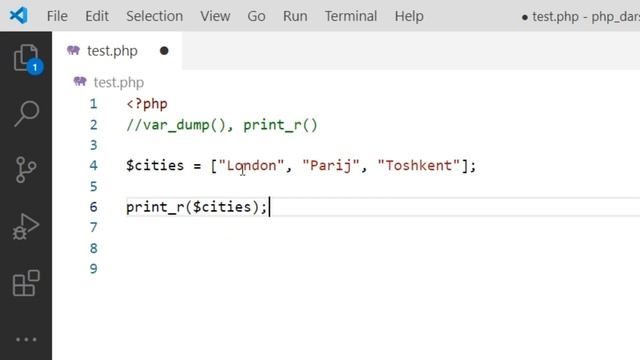Open the Help menu
This screenshot has height=360, width=640.
click(409, 16)
